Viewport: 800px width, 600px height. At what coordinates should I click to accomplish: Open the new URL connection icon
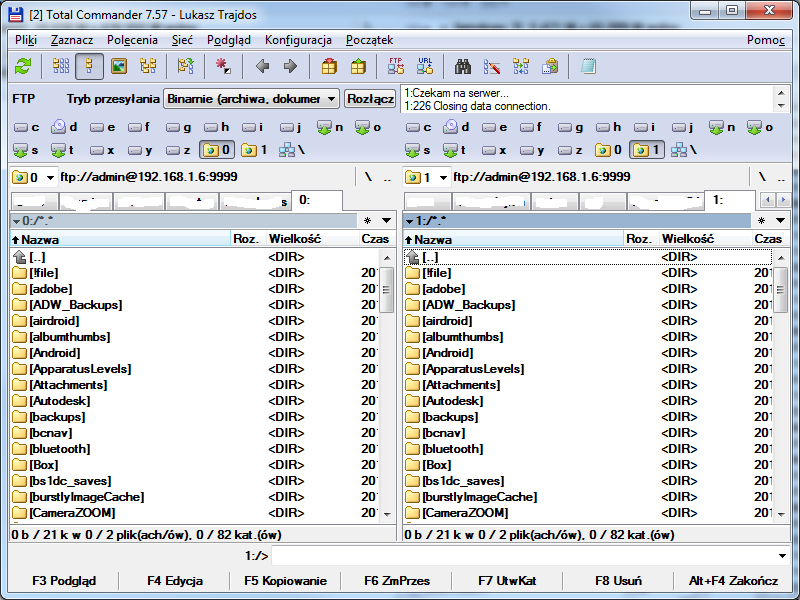425,66
